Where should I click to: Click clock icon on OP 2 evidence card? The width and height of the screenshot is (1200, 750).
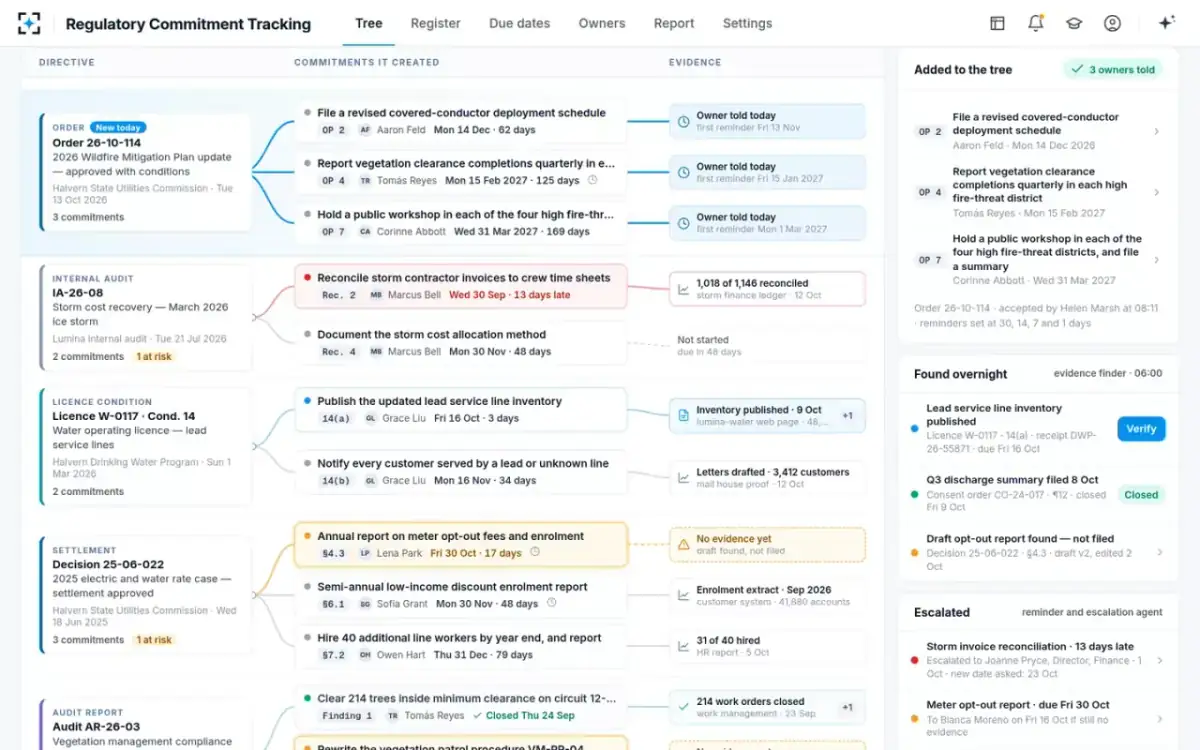683,121
